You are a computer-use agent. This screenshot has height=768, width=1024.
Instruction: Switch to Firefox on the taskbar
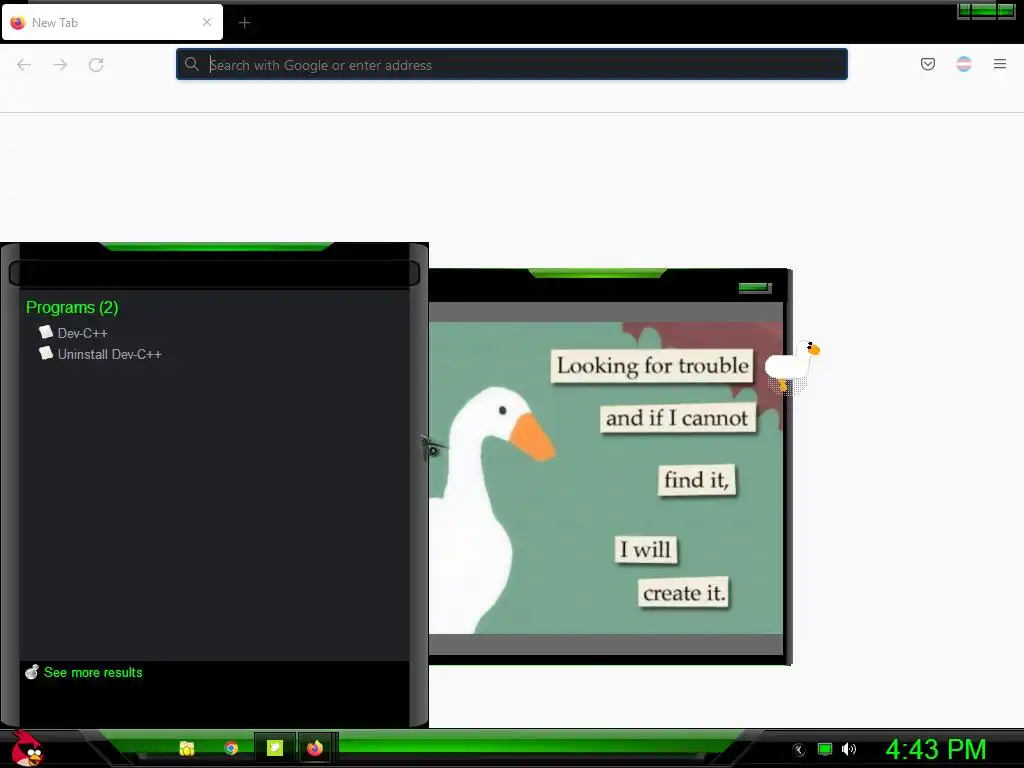coord(315,748)
